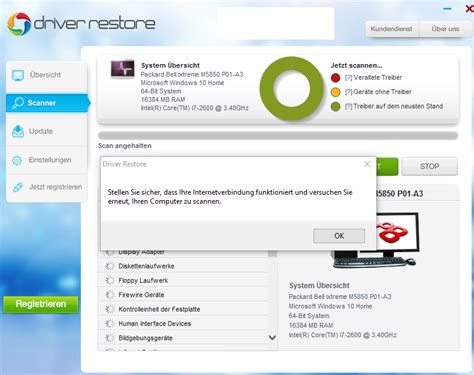The image size is (474, 375).
Task: Select the Scanner magnifier icon
Action: 18,103
